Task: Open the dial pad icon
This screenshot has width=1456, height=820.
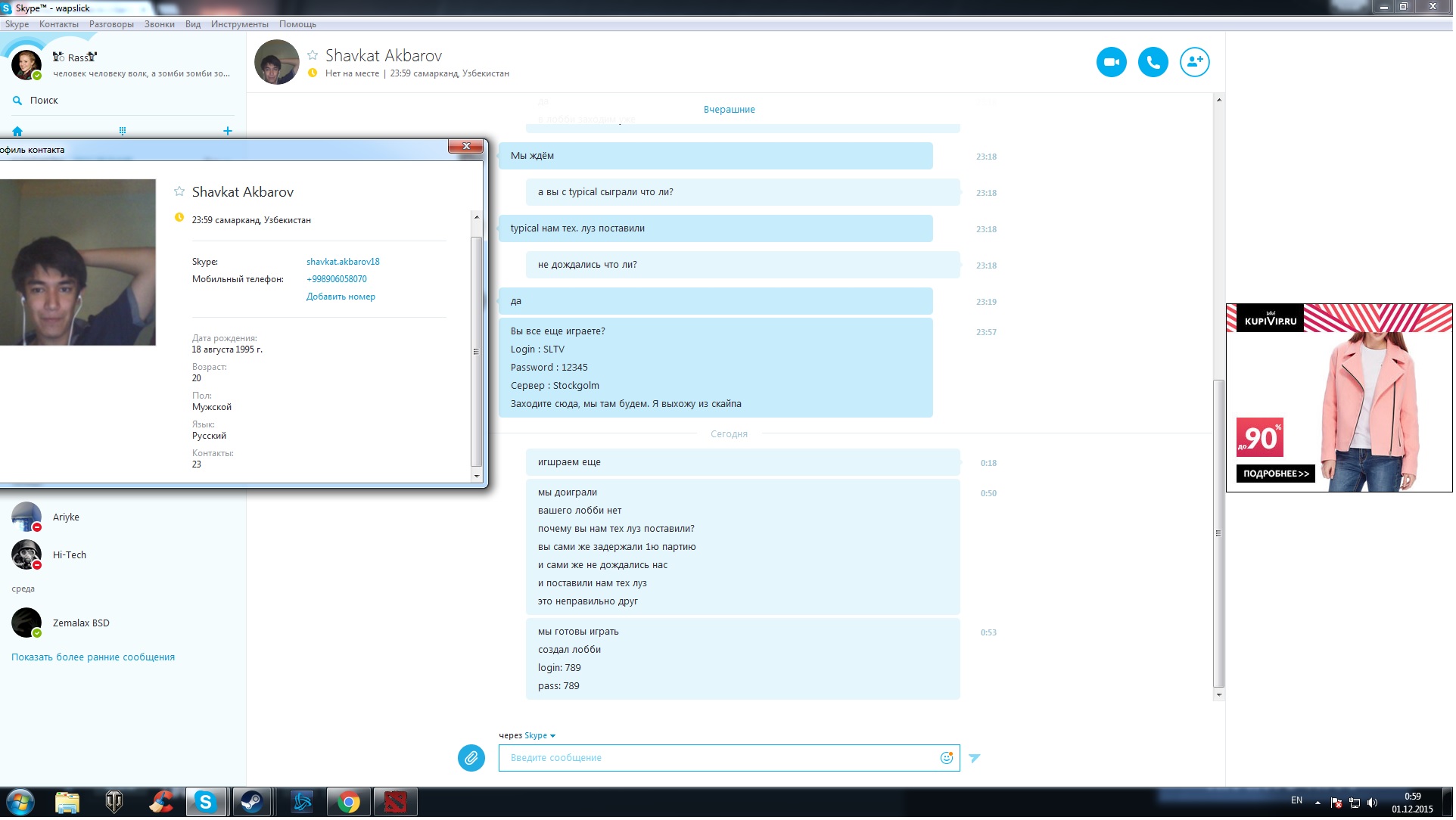Action: tap(123, 132)
